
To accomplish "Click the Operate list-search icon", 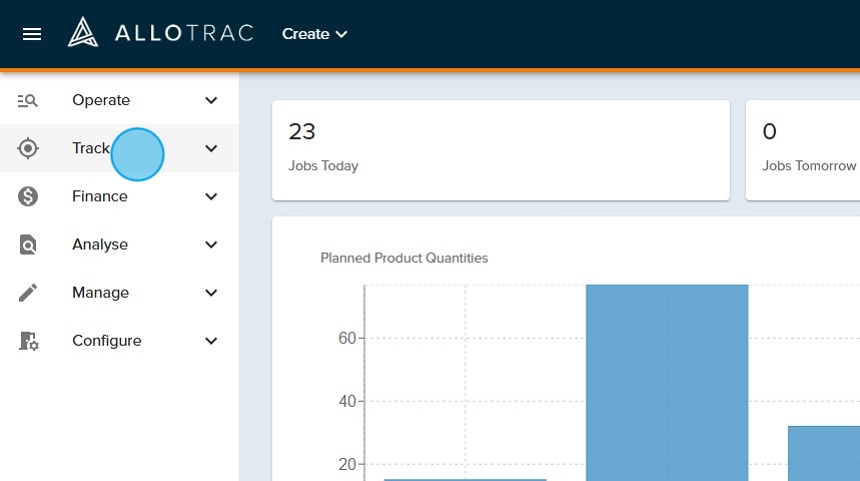I will (28, 100).
